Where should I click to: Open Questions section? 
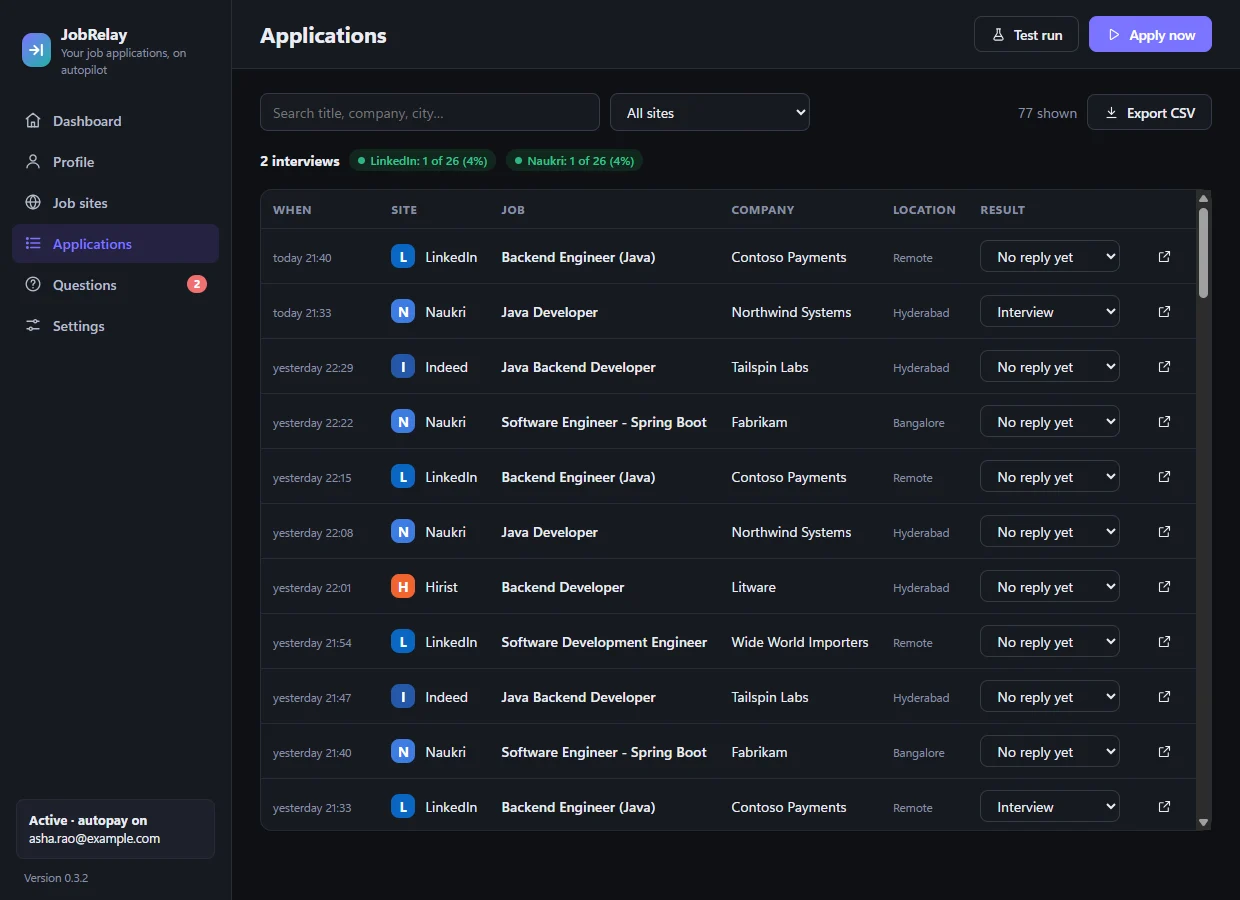(x=115, y=285)
